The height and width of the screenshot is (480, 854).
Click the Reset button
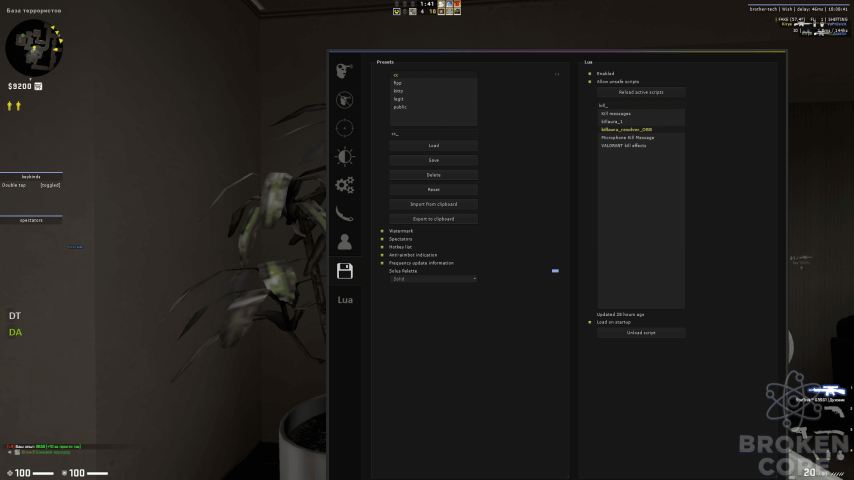click(x=434, y=190)
